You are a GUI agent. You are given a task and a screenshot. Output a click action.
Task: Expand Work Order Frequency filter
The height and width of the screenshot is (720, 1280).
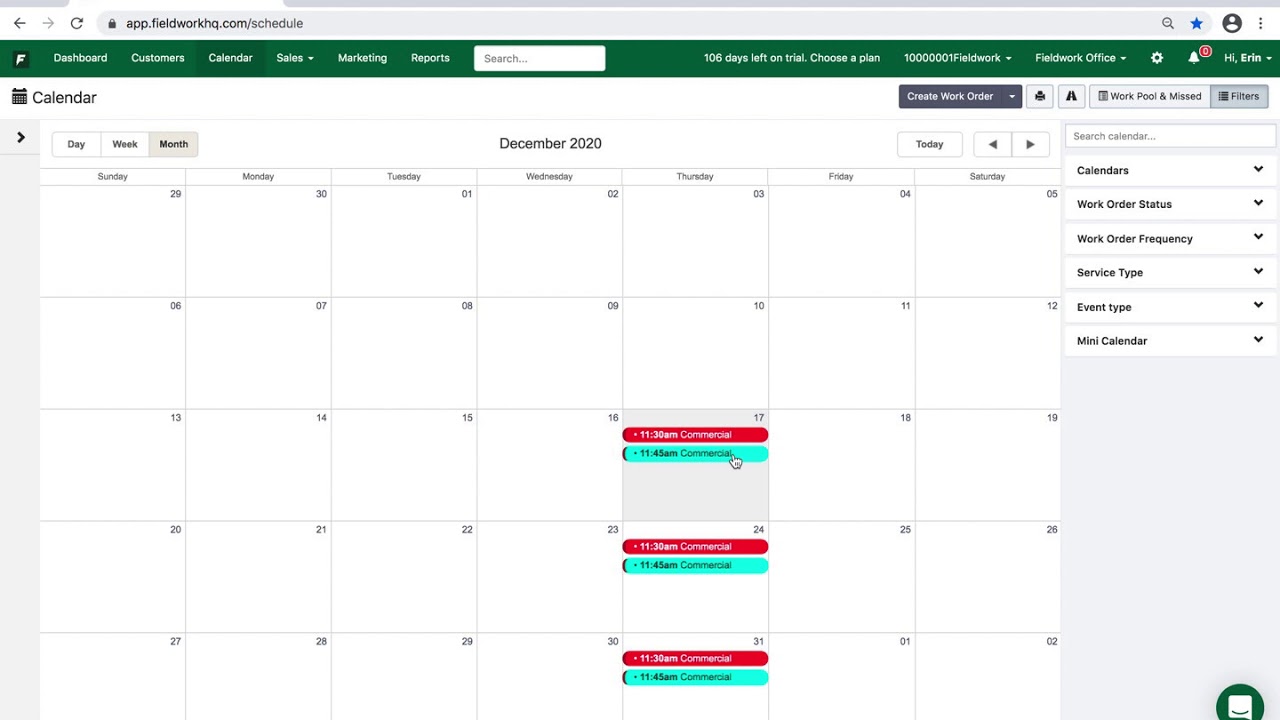pyautogui.click(x=1170, y=238)
